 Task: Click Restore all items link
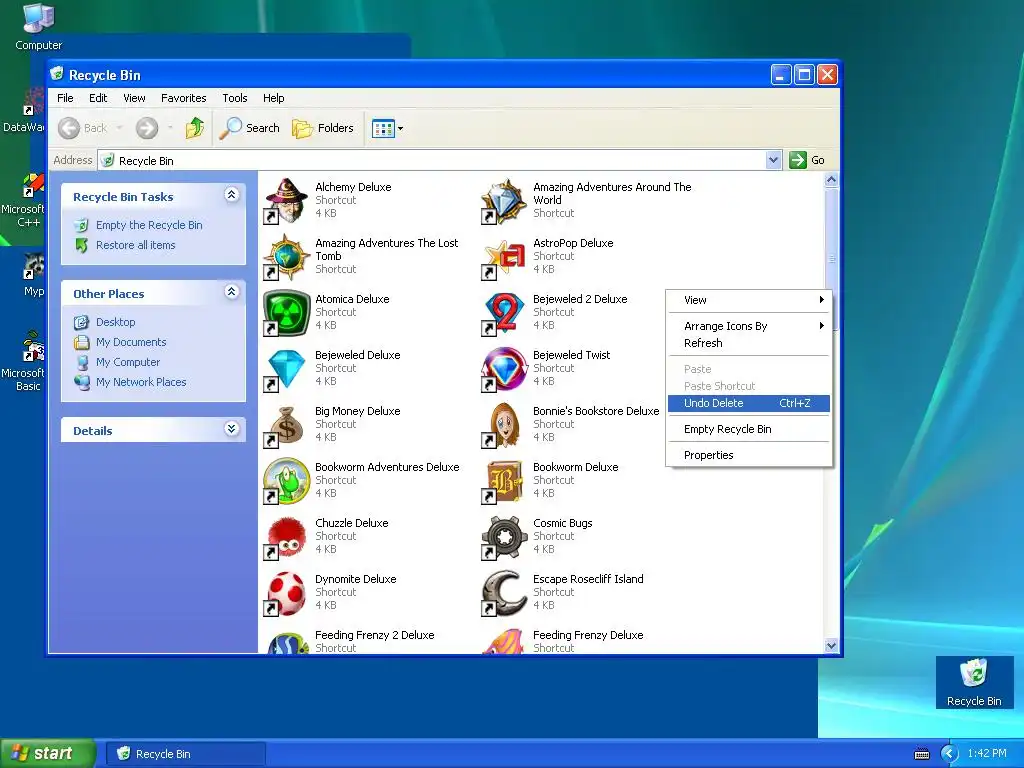tap(135, 246)
